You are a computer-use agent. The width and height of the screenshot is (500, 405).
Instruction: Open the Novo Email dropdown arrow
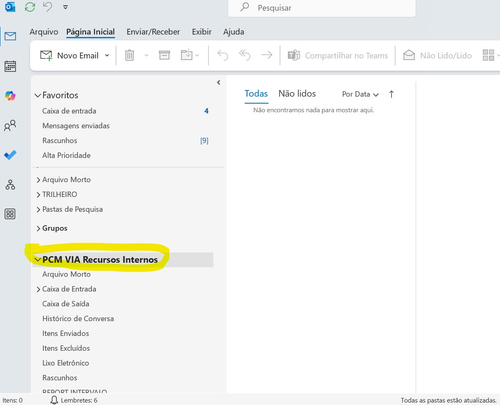[x=107, y=55]
